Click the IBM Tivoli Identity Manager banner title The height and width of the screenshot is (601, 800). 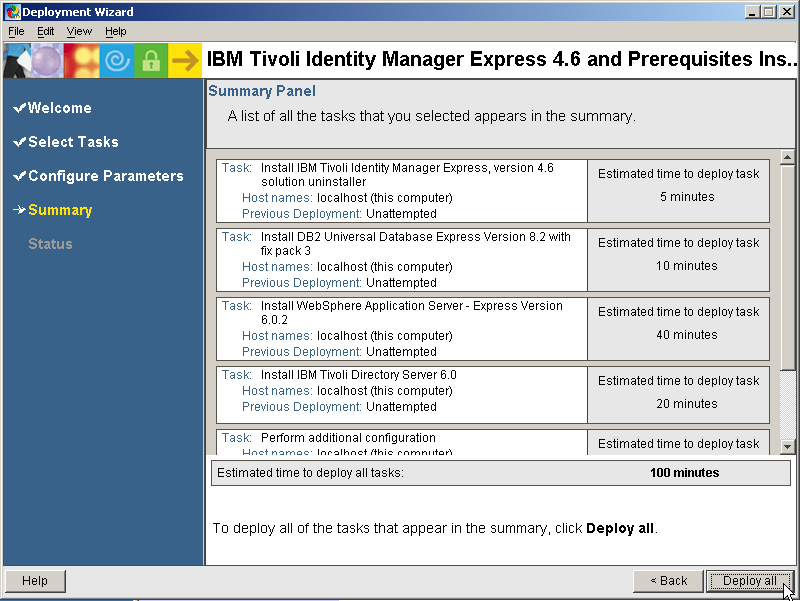[502, 59]
